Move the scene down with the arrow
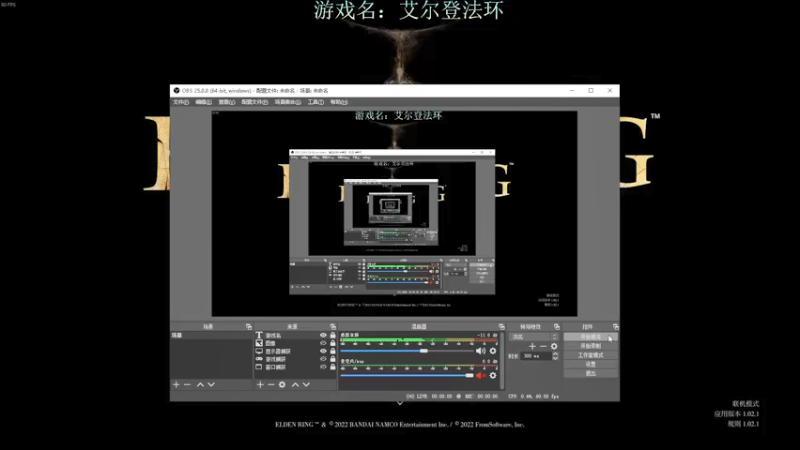 point(211,385)
